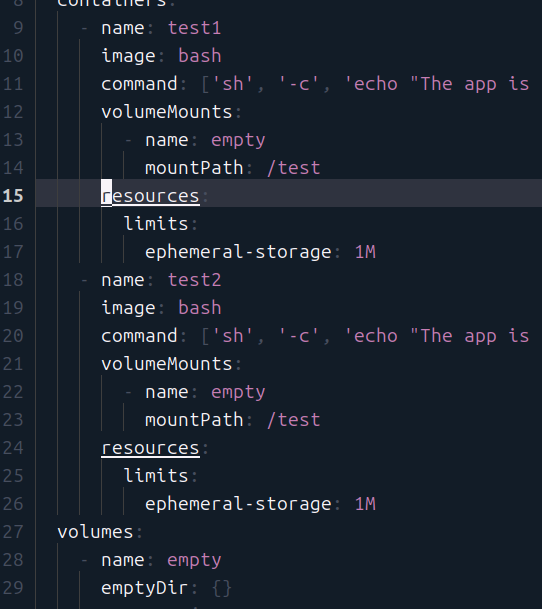Click the echo string on line 11
Screen dimensions: 542x609
[x=437, y=84]
